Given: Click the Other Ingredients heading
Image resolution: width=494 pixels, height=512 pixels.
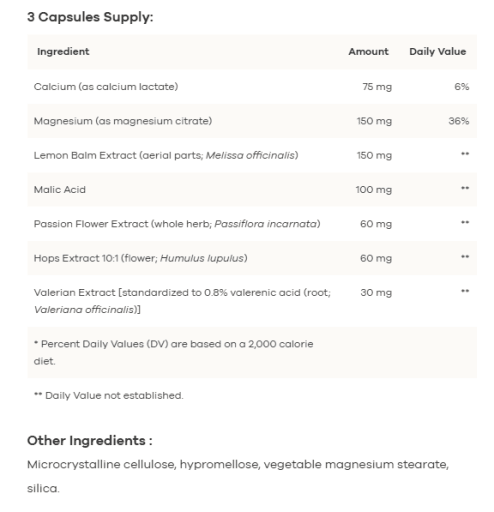Looking at the screenshot, I should [90, 441].
